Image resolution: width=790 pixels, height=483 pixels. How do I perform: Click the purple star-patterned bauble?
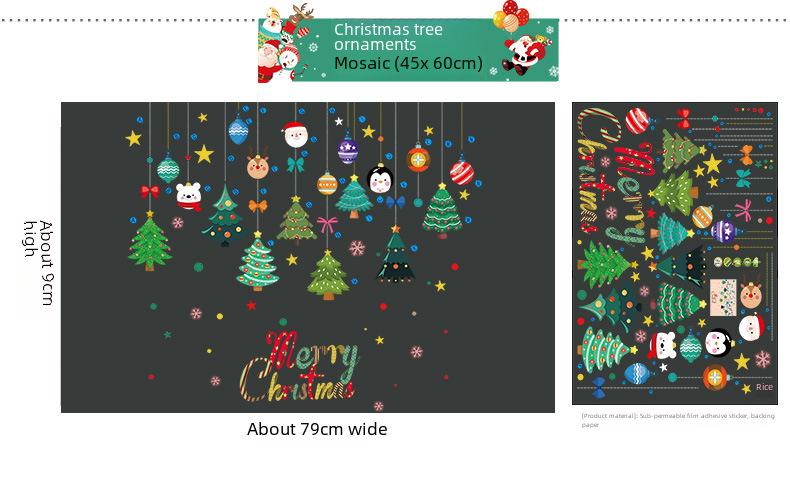click(348, 150)
